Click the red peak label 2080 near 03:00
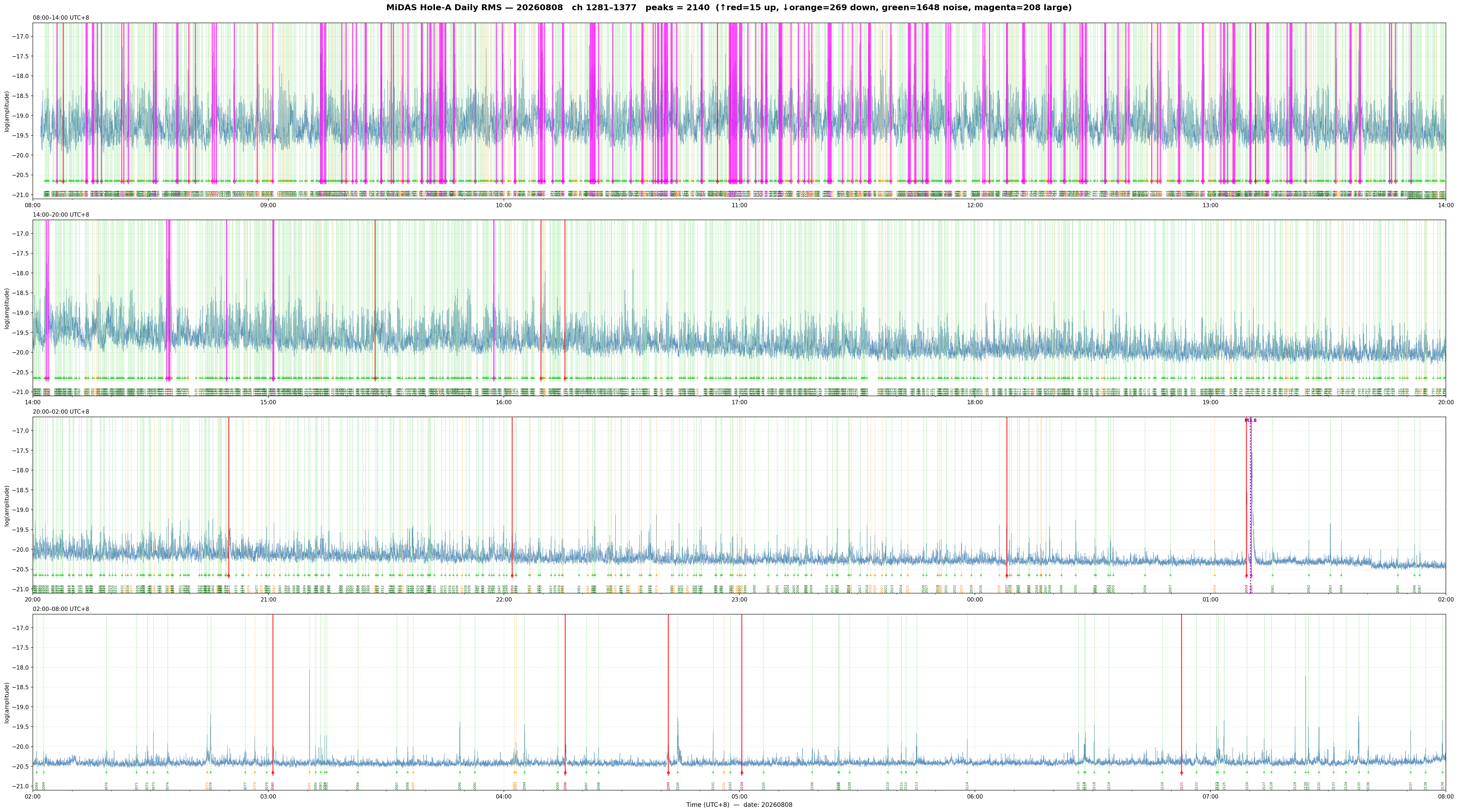The image size is (1458, 812). pyautogui.click(x=273, y=786)
